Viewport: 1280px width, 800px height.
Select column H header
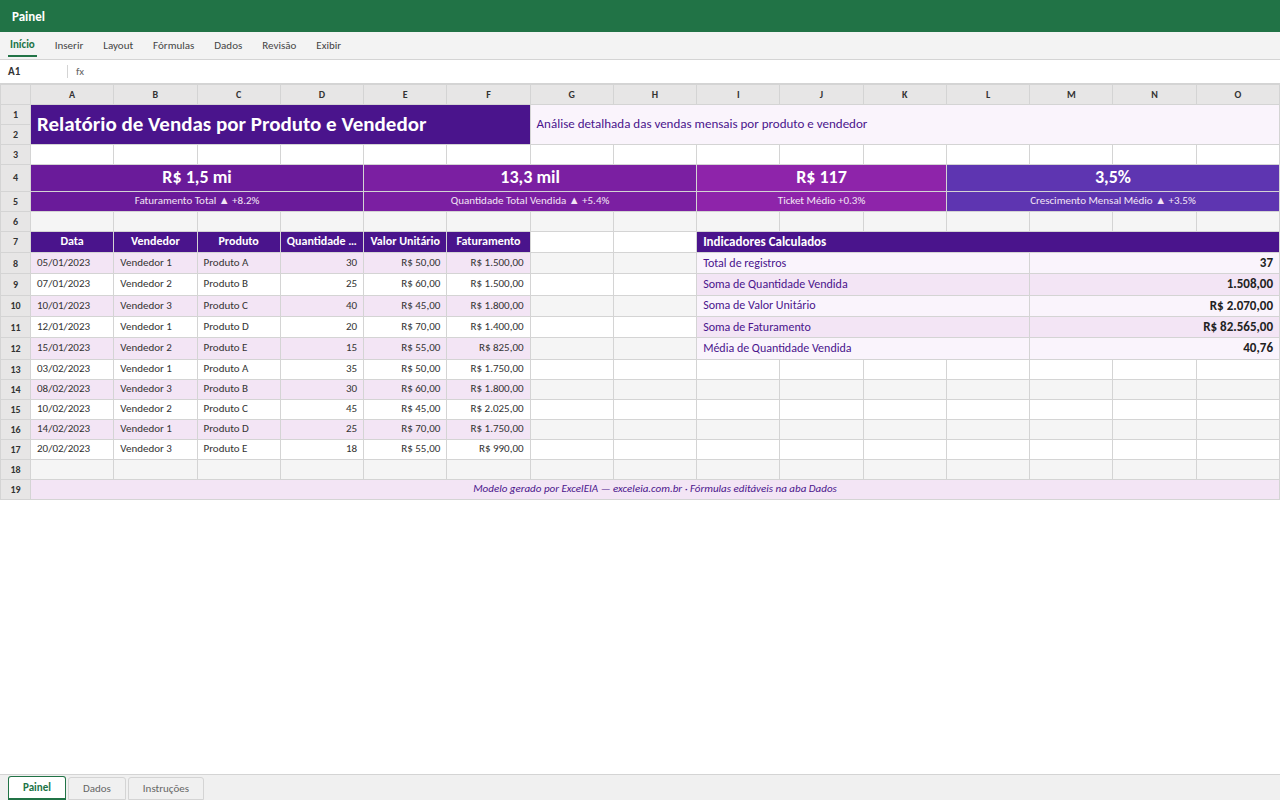coord(655,94)
